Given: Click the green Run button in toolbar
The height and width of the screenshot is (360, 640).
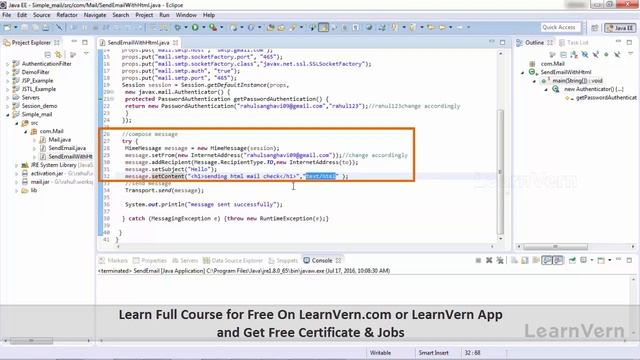Looking at the screenshot, I should click(195, 27).
